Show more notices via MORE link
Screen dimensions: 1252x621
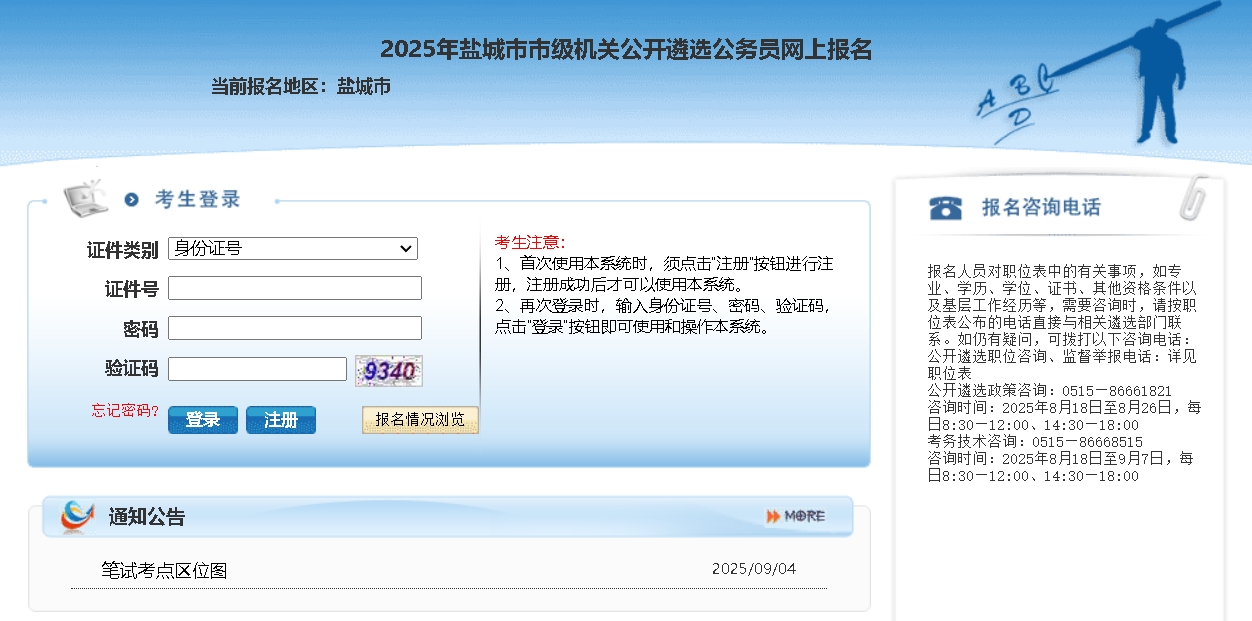click(x=796, y=516)
